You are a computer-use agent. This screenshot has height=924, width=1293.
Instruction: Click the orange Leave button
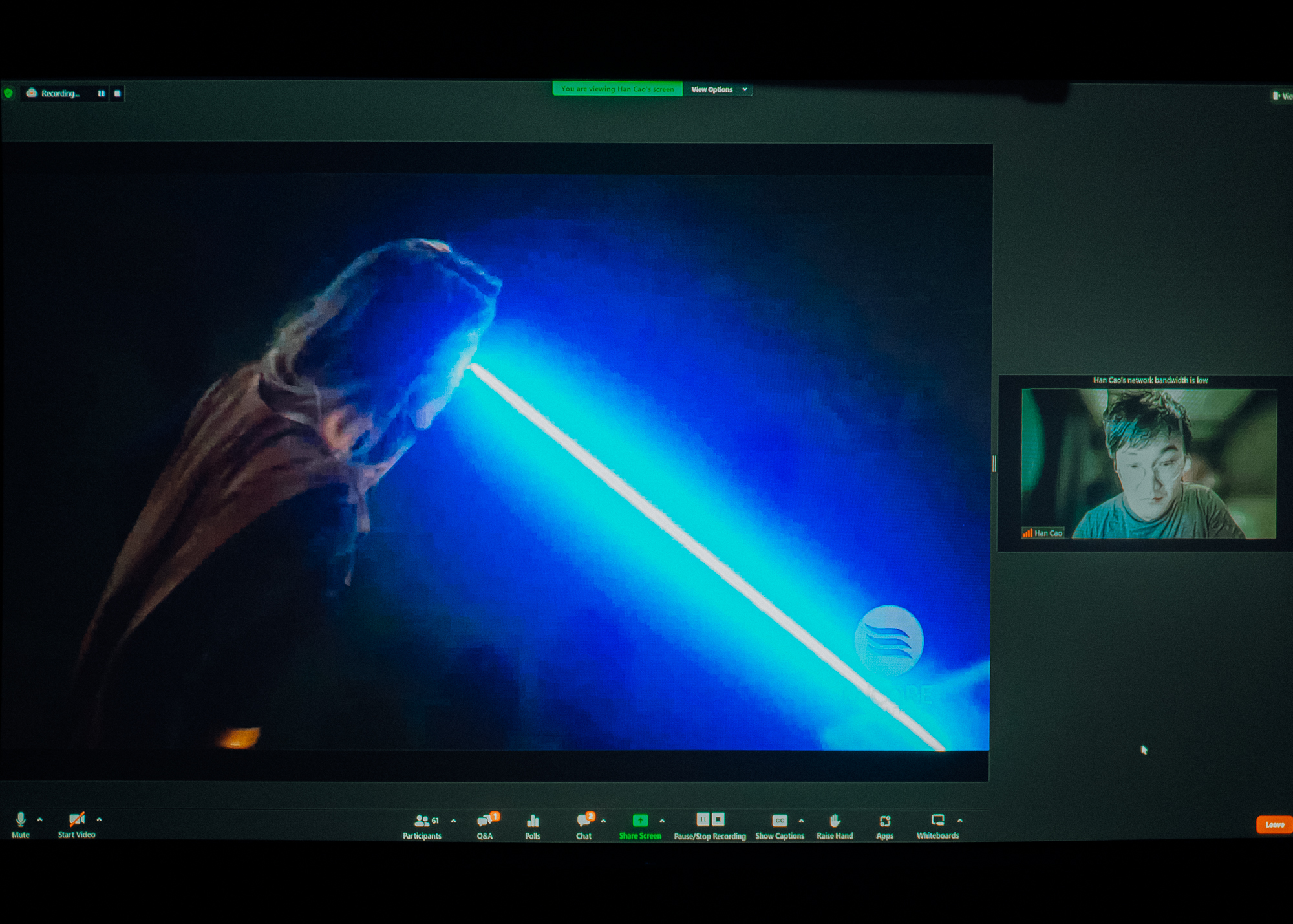tap(1274, 824)
